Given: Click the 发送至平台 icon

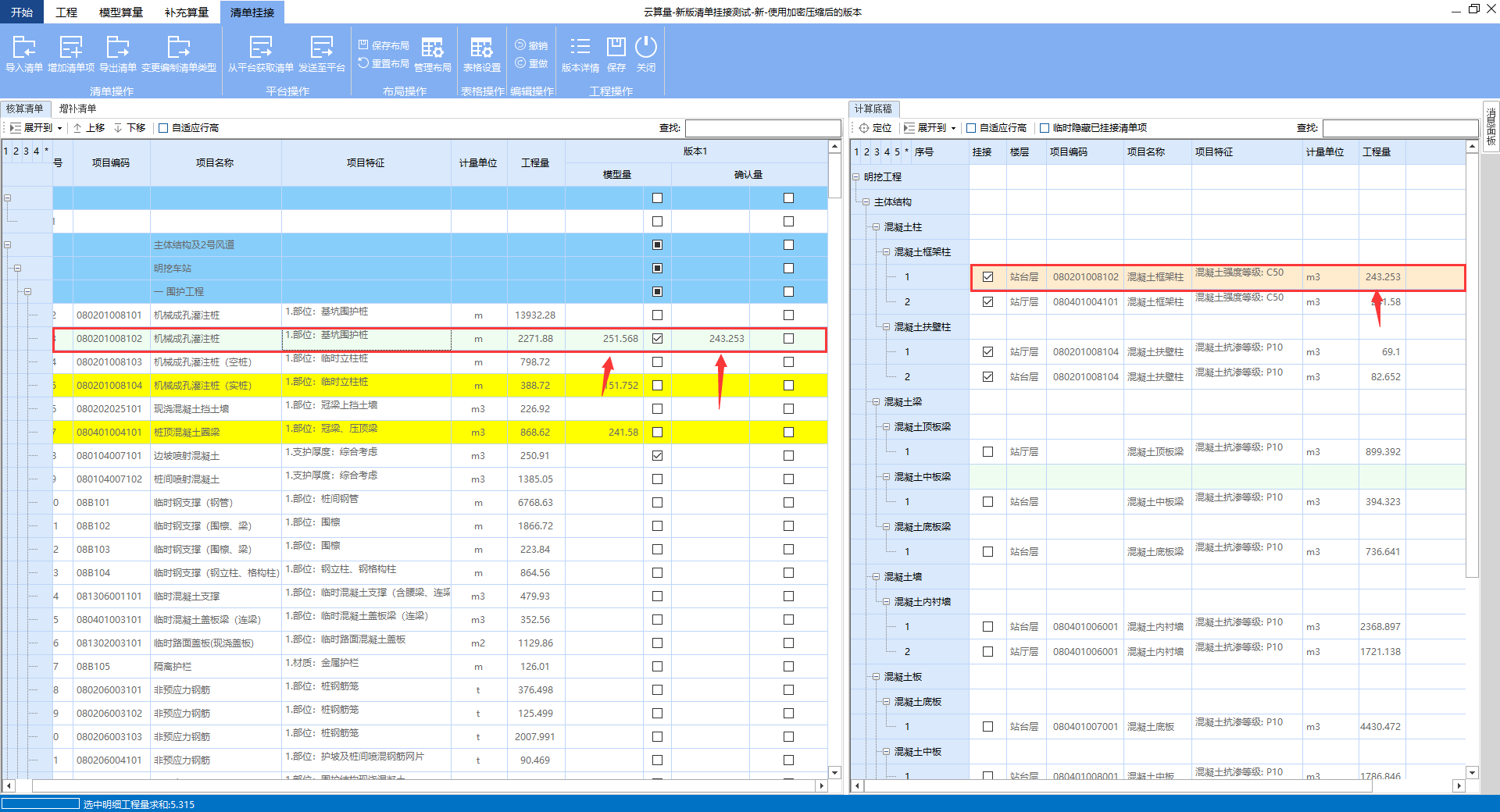Looking at the screenshot, I should [x=322, y=47].
